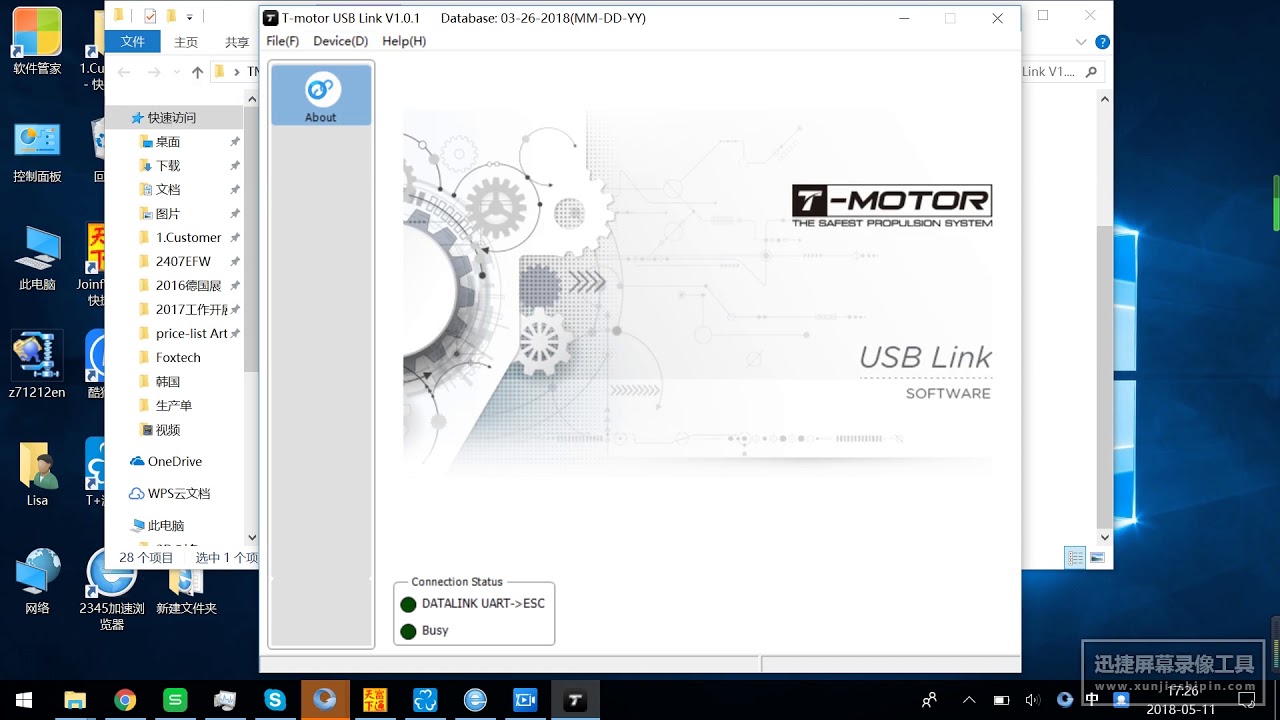Open the Windows Start menu
This screenshot has height=720, width=1280.
(x=24, y=700)
